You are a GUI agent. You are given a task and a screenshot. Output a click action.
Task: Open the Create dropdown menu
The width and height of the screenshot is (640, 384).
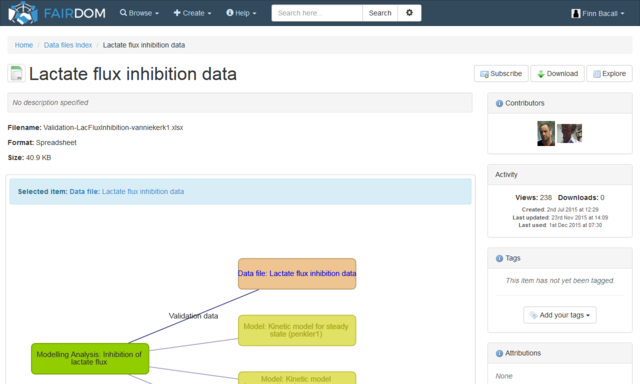click(192, 13)
